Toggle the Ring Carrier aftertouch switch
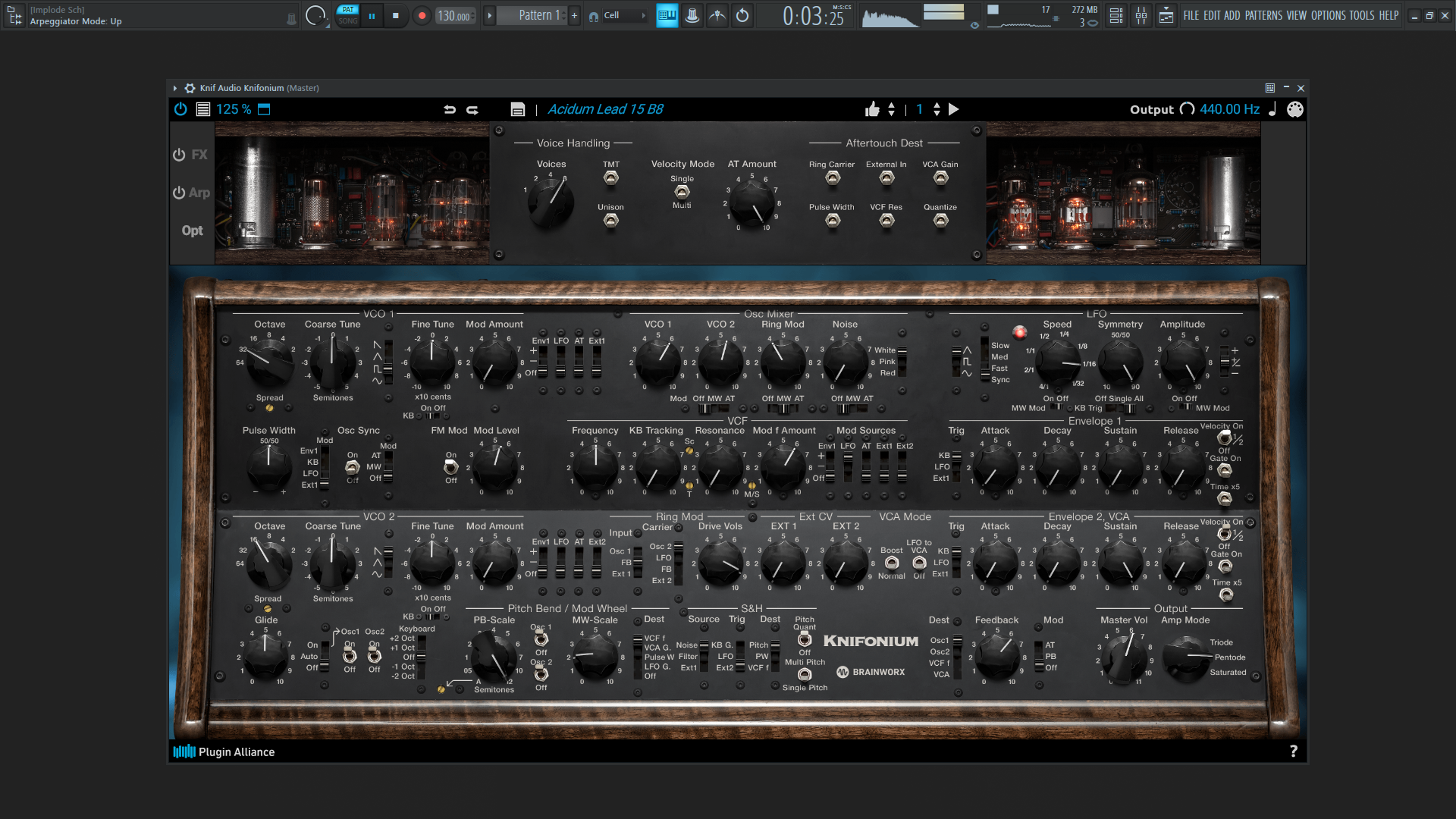This screenshot has width=1456, height=819. coord(833,178)
